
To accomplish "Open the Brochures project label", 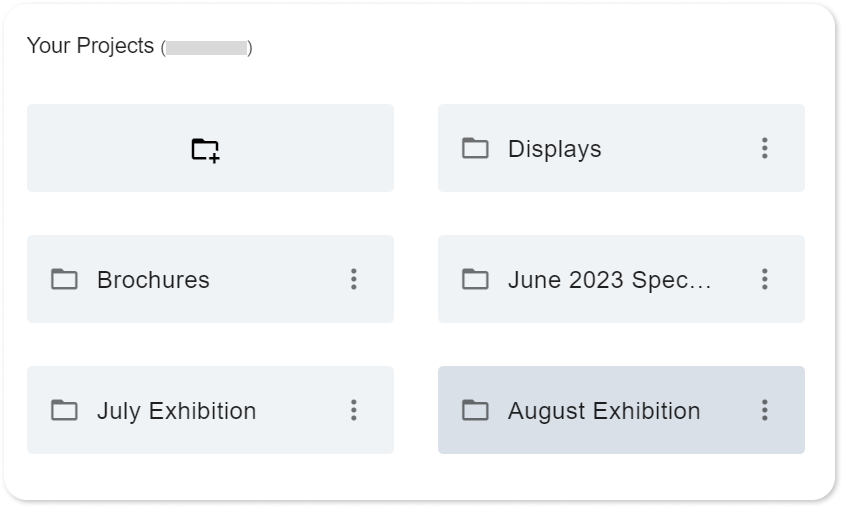I will [x=153, y=280].
